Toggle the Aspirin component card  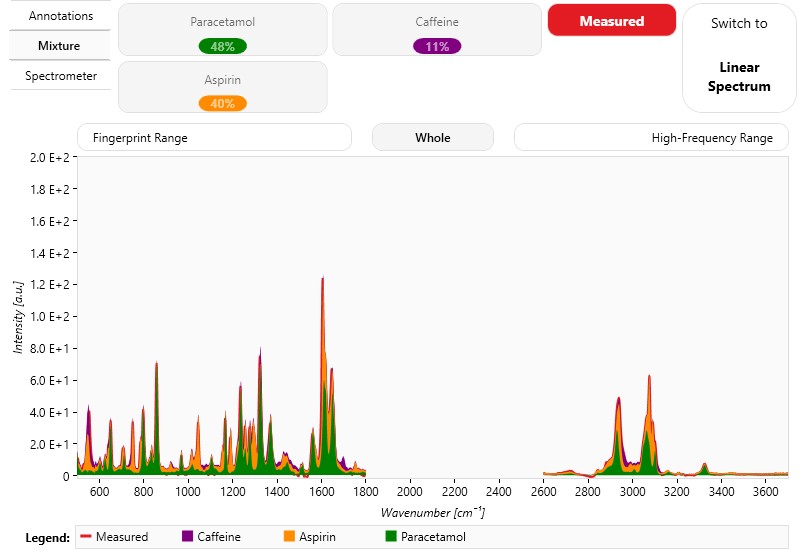point(222,80)
